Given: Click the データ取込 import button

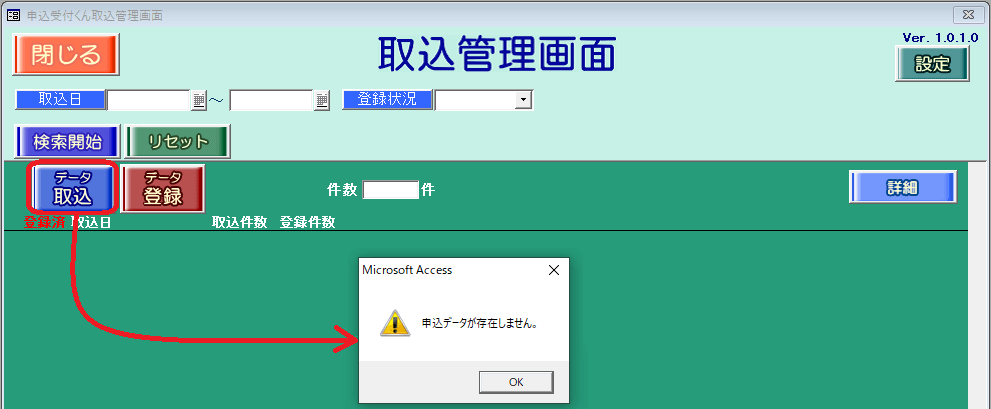Looking at the screenshot, I should click(x=73, y=188).
